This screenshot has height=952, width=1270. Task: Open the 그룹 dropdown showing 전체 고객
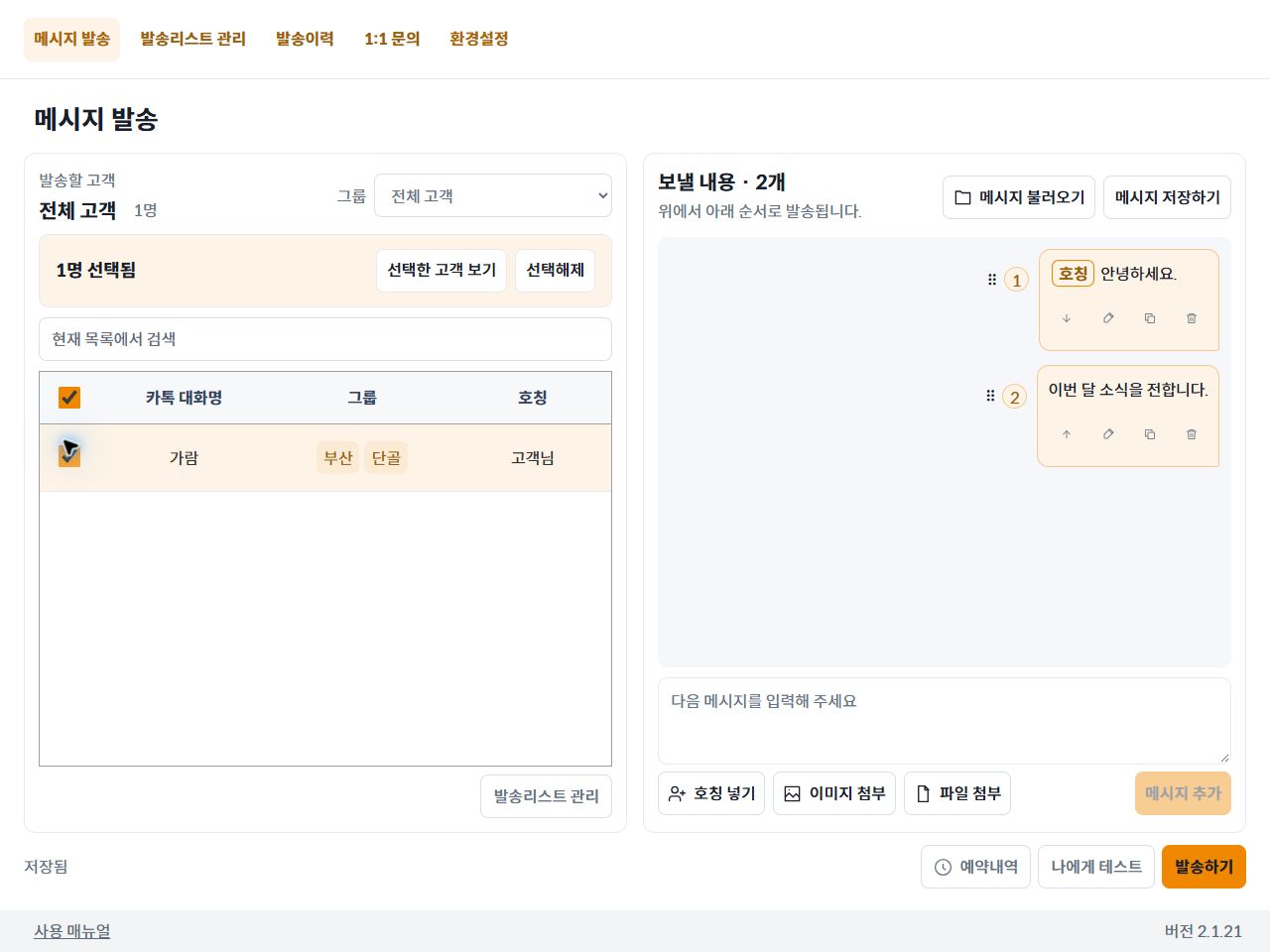click(493, 195)
